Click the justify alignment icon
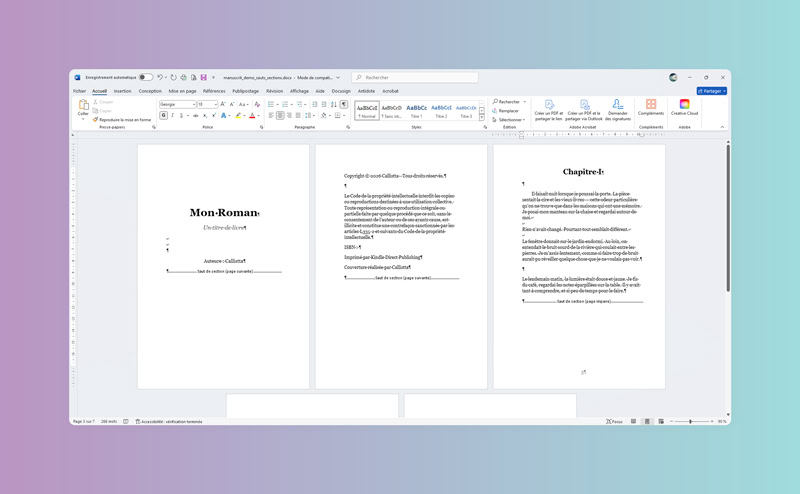 298,116
